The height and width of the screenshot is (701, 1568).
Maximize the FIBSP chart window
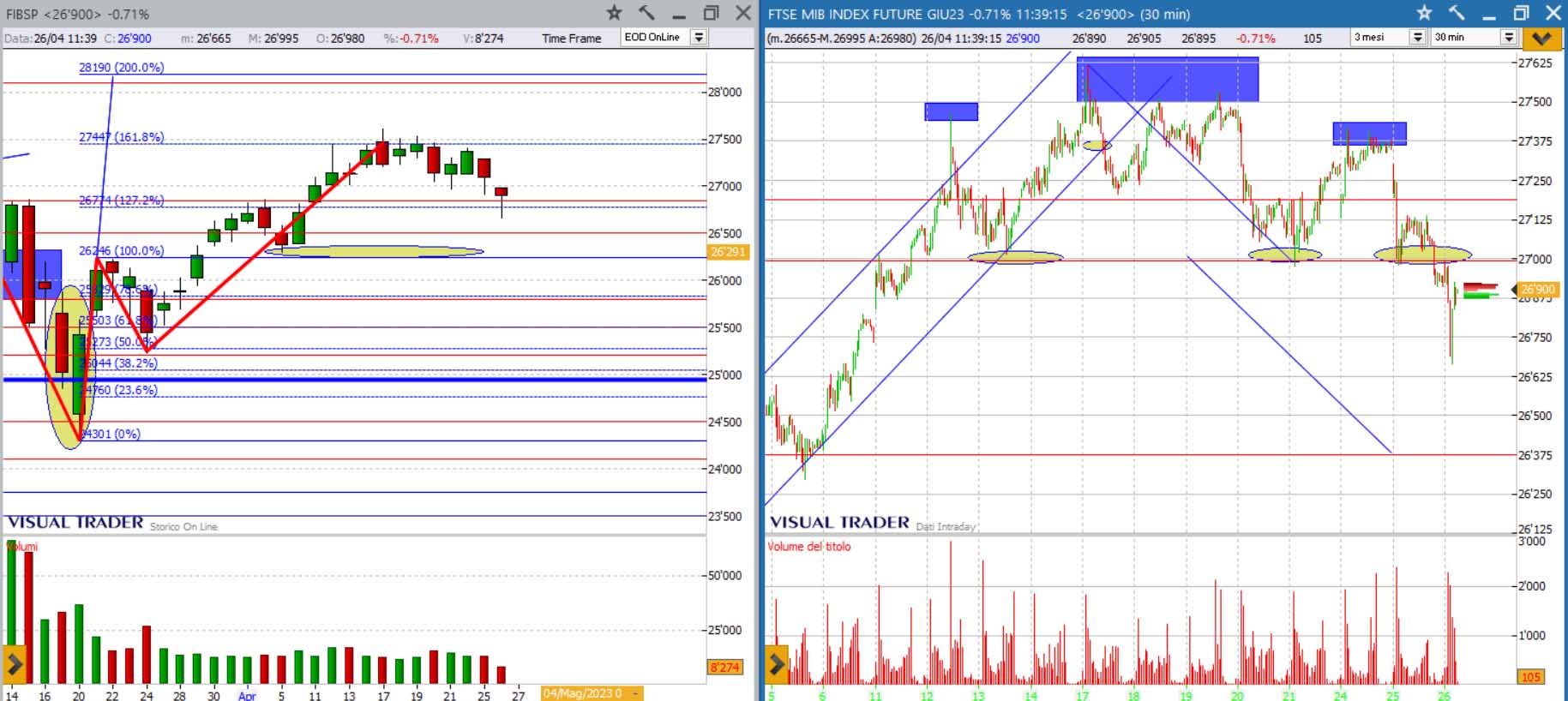(711, 13)
